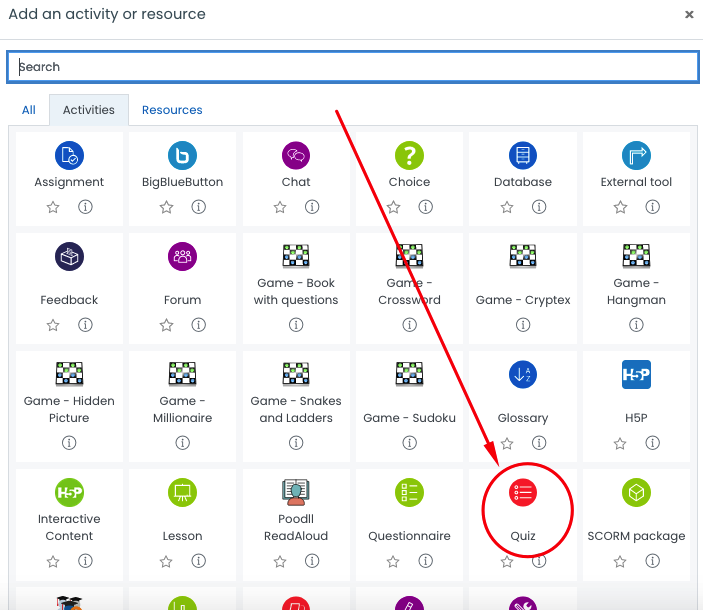Pick the Game - Hangman icon

pyautogui.click(x=636, y=256)
